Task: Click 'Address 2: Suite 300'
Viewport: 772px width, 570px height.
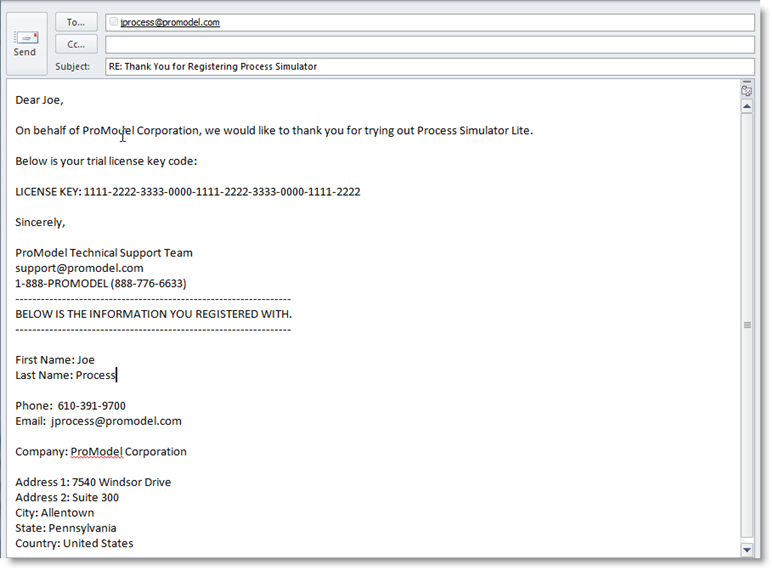Action: pyautogui.click(x=67, y=497)
